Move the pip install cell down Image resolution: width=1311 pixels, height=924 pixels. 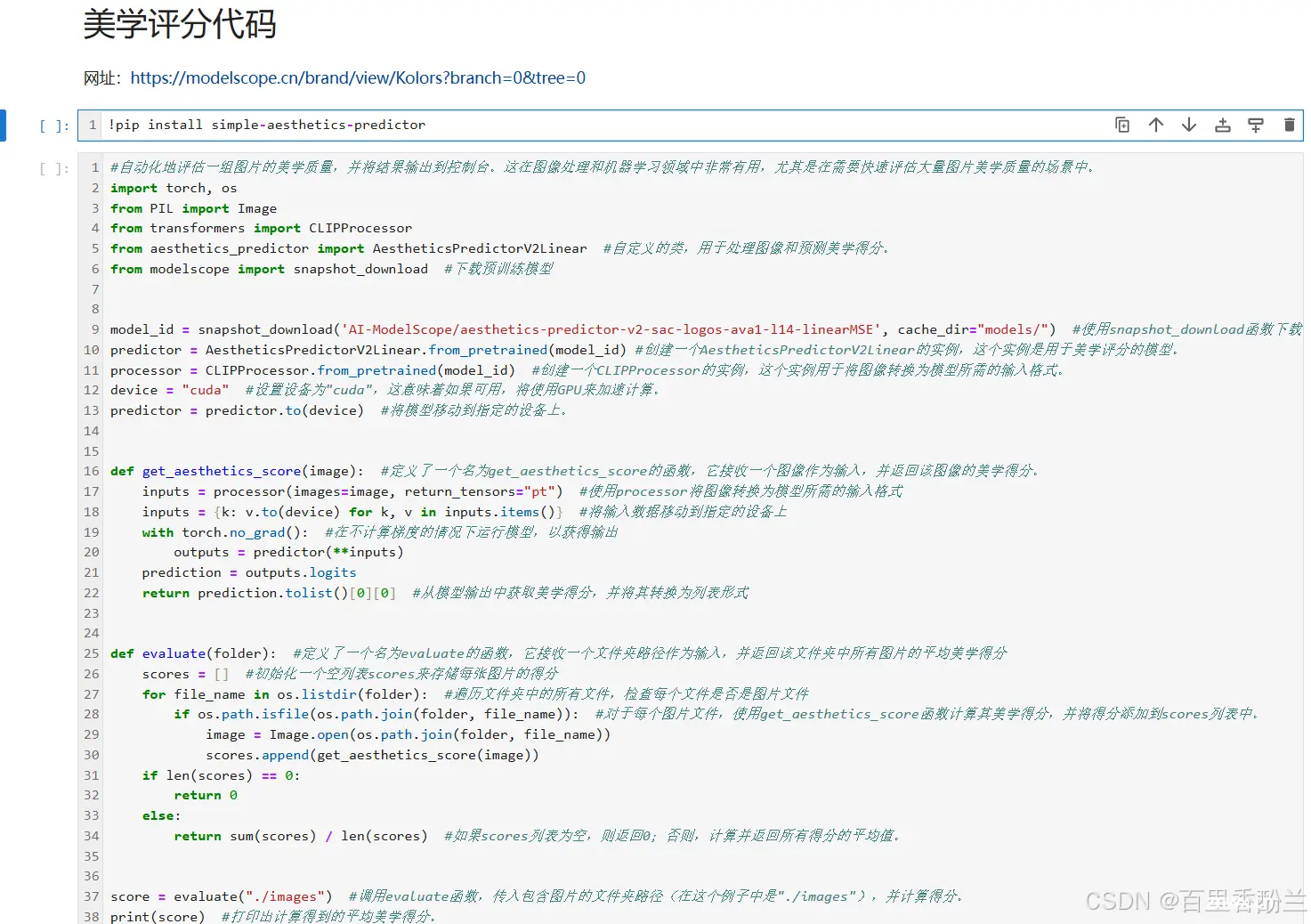[x=1189, y=125]
